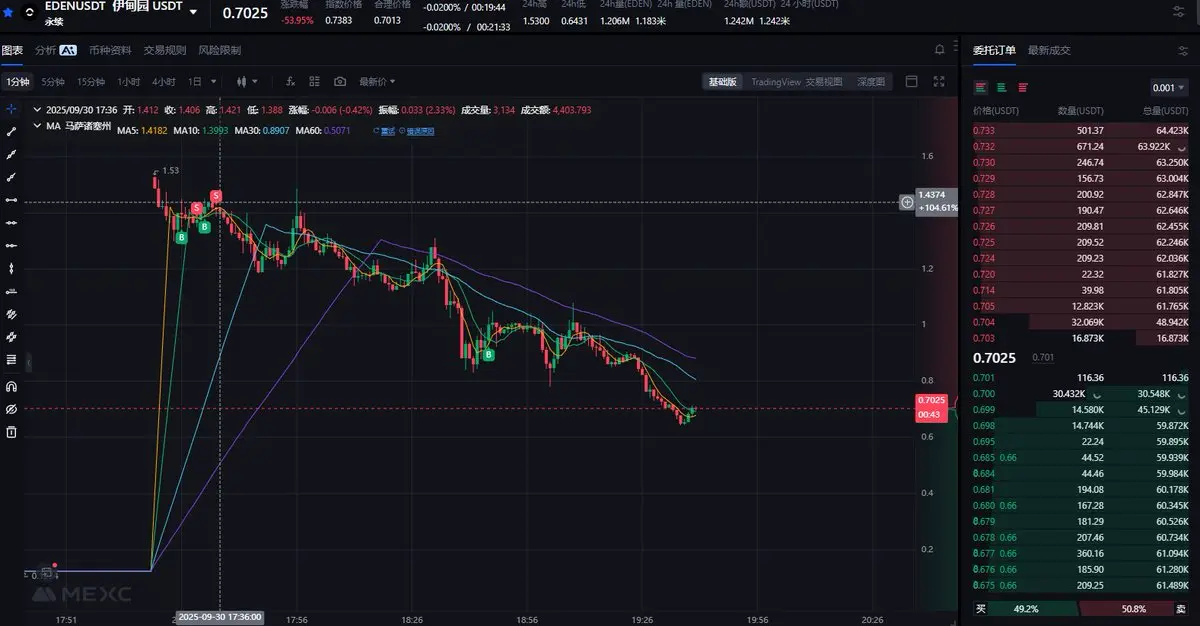Open order book settings sliders icon
Screen dimensions: 1200x626
click(x=1183, y=50)
